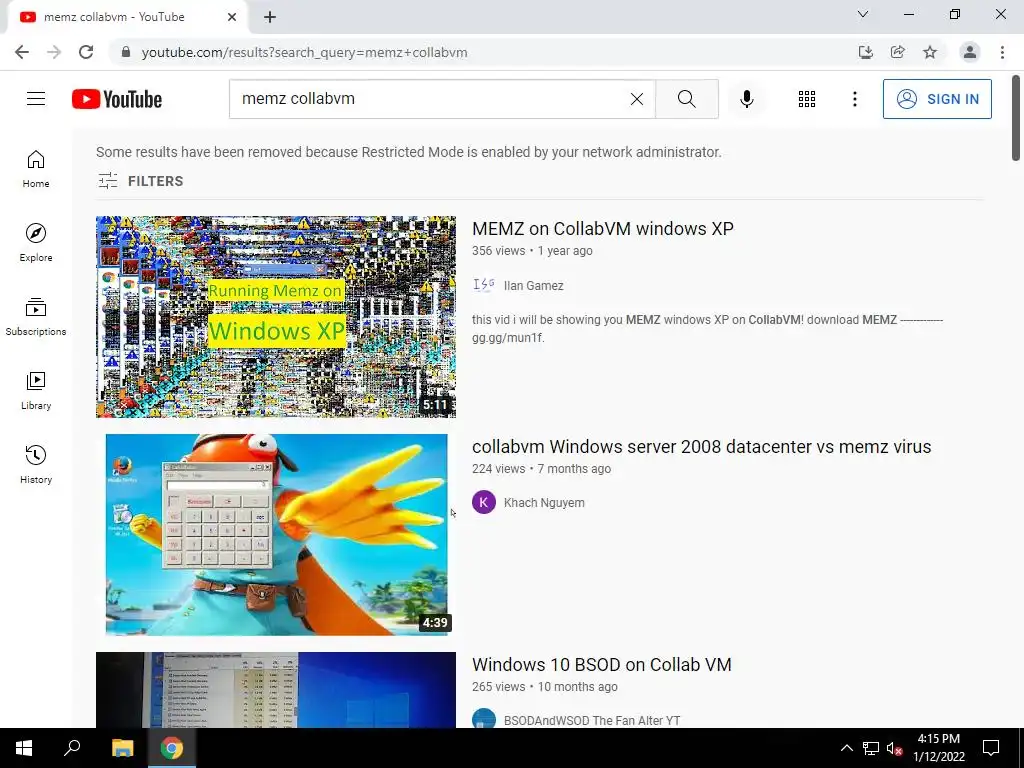Viewport: 1024px width, 768px height.
Task: Click the Chrome taskbar icon
Action: point(172,748)
